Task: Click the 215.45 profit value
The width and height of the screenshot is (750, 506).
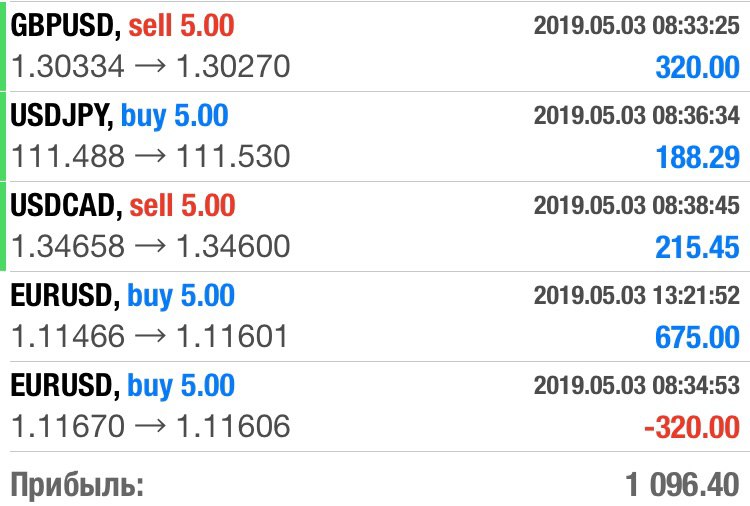Action: pyautogui.click(x=697, y=247)
